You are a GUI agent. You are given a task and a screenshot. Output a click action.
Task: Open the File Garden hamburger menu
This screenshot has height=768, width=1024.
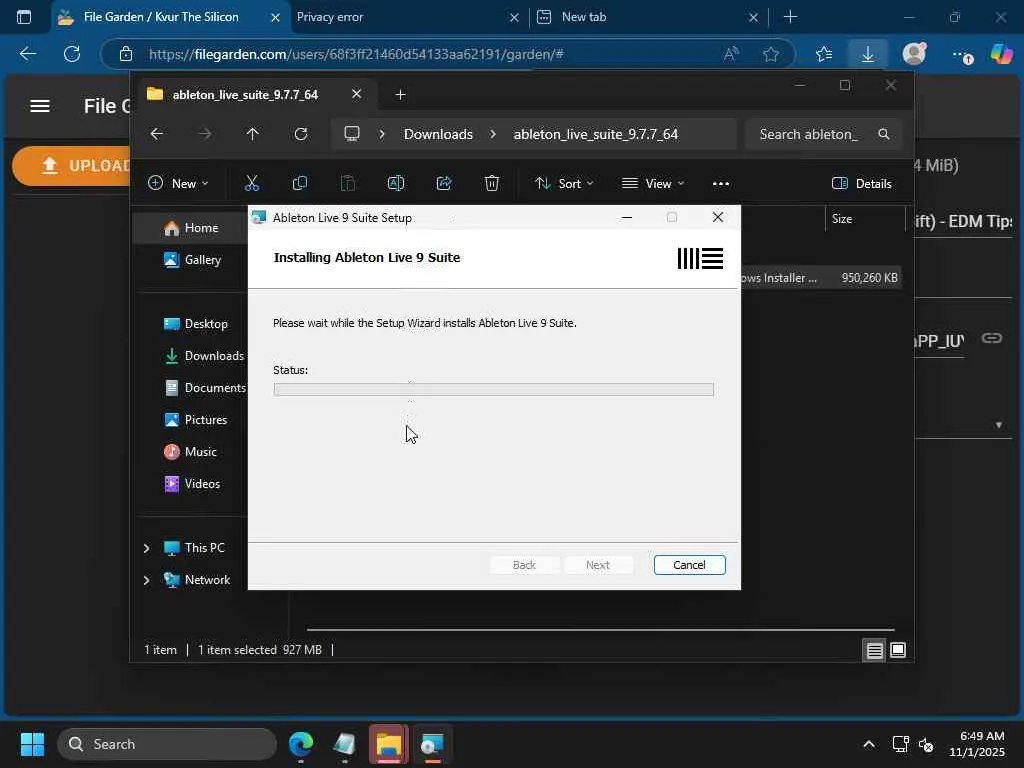[x=40, y=106]
